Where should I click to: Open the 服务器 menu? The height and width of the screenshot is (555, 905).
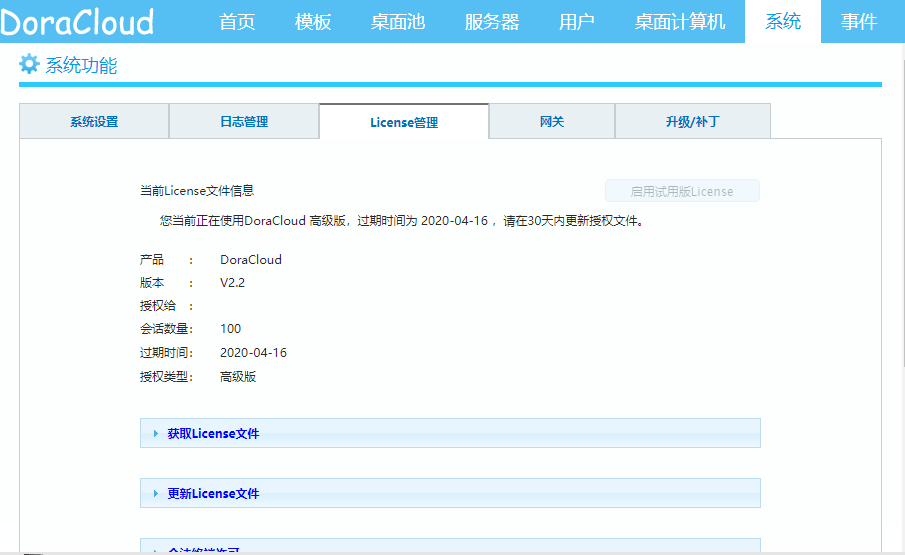click(x=492, y=22)
